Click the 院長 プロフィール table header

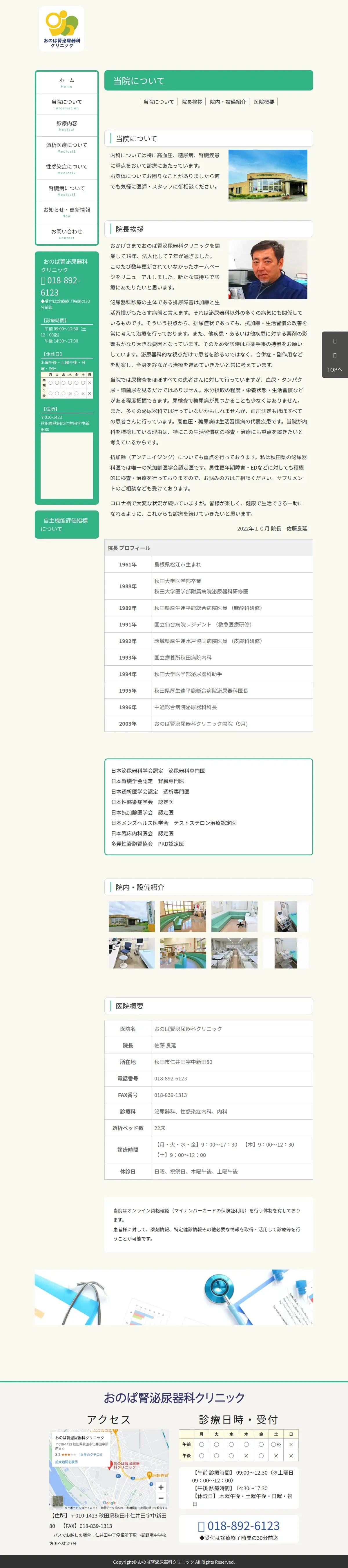pos(209,548)
